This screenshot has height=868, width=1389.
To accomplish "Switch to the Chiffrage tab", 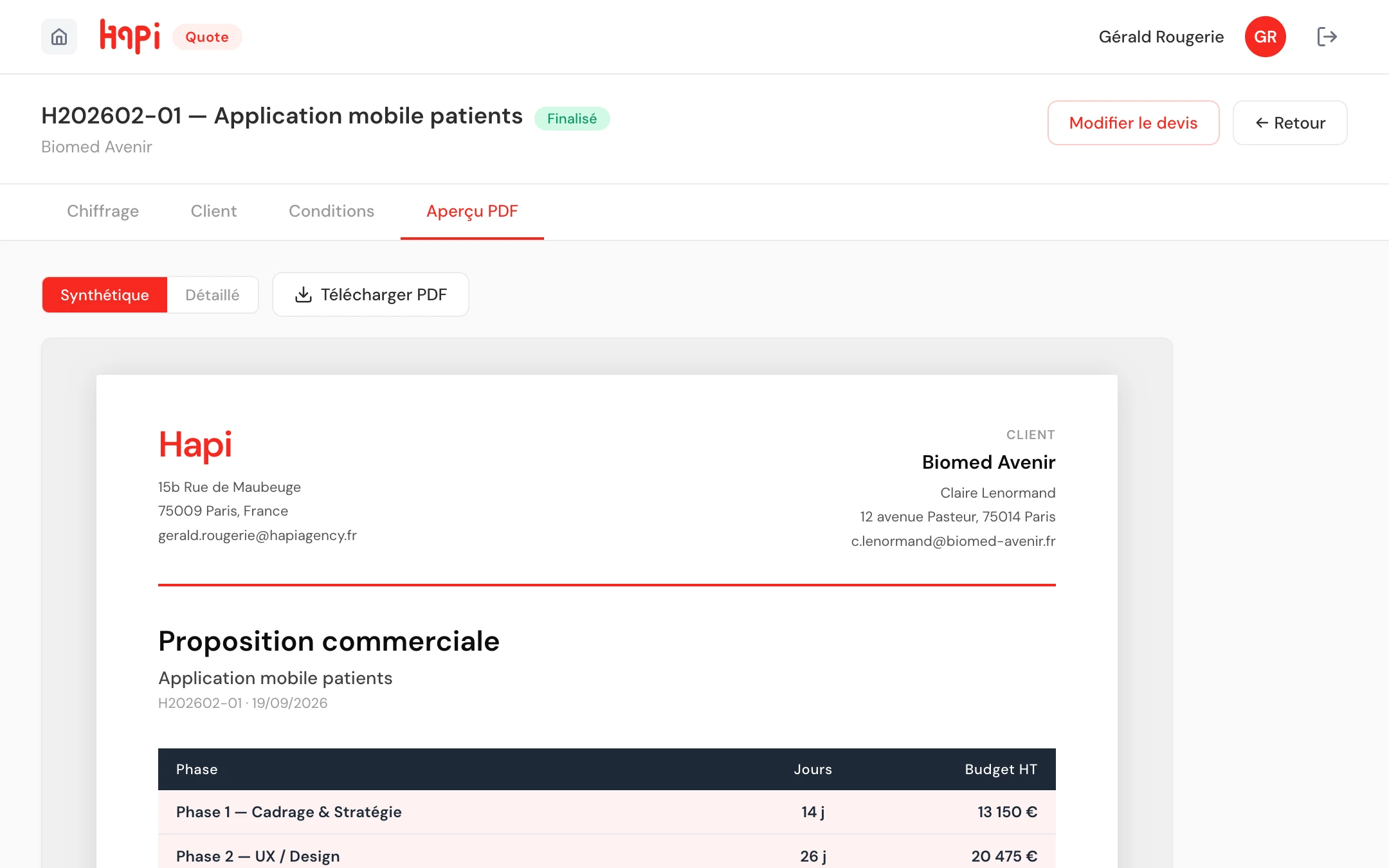I will click(103, 212).
